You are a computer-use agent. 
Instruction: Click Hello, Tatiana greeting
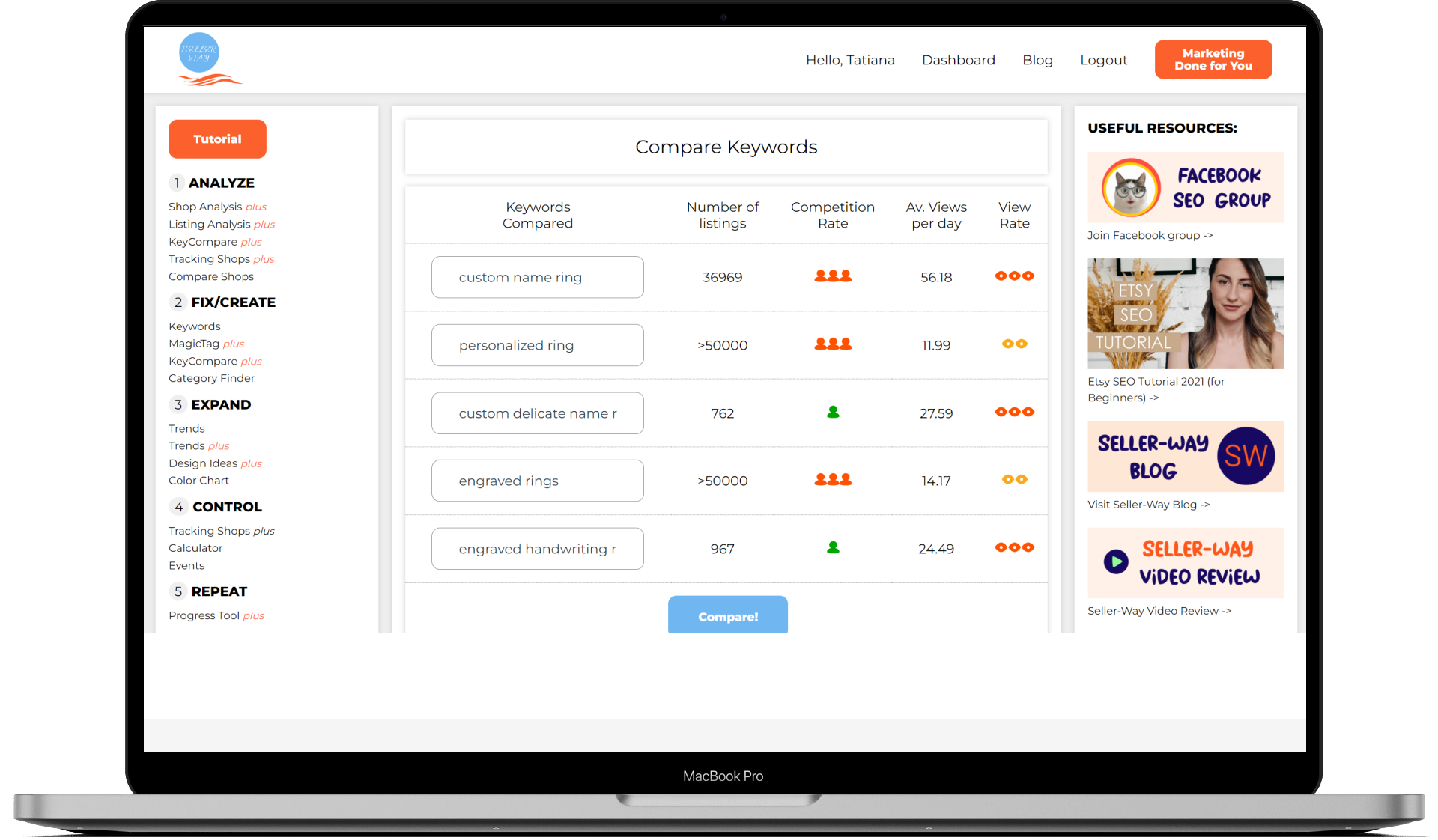(x=850, y=60)
